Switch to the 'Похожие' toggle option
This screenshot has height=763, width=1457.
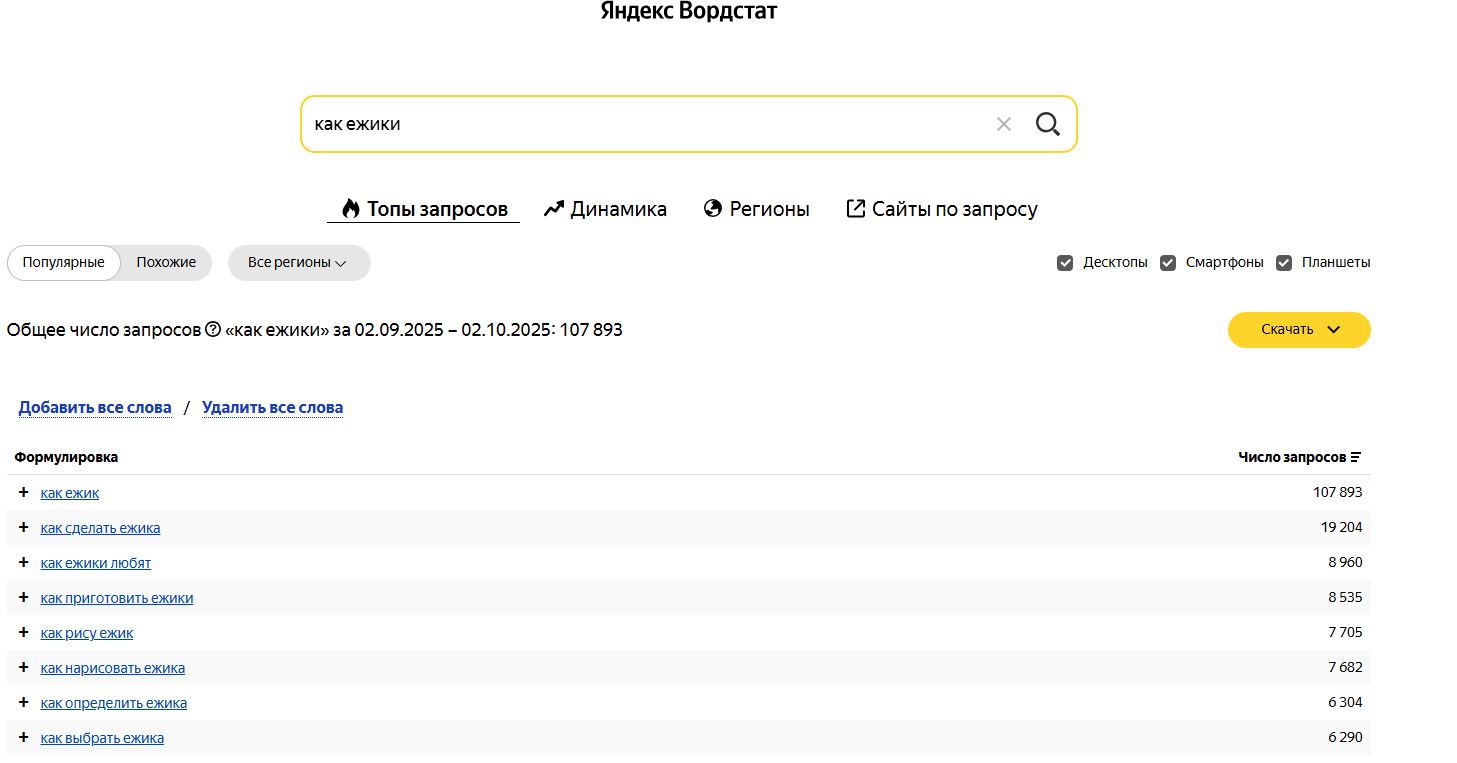166,263
